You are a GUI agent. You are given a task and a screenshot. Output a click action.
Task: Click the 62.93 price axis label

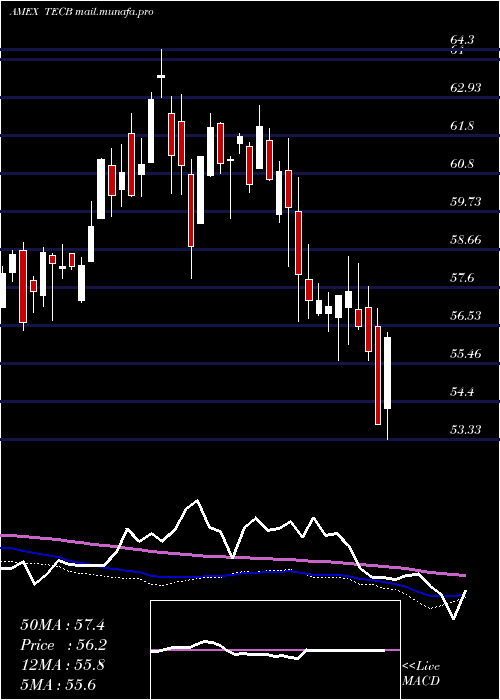[x=465, y=88]
